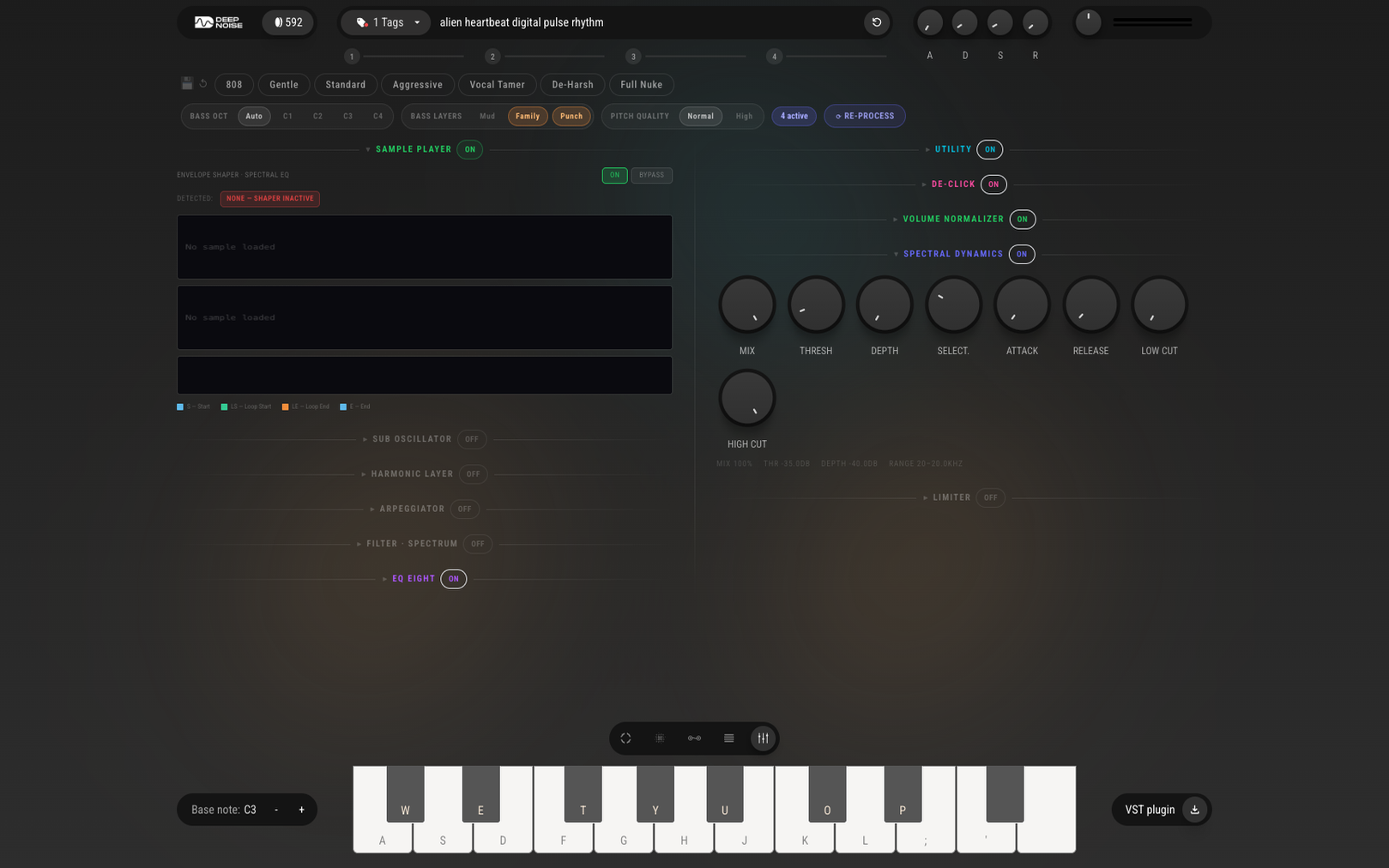Click the Decay (D) envelope knob

pyautogui.click(x=964, y=23)
